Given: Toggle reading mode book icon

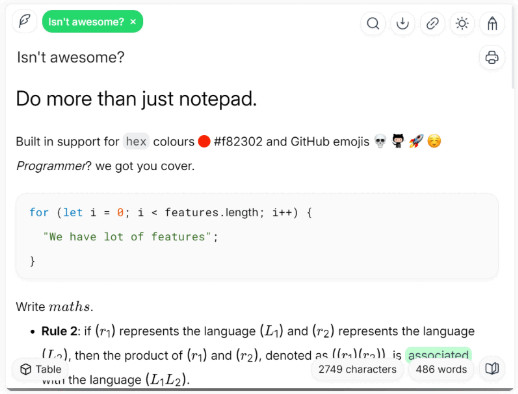Looking at the screenshot, I should coord(492,369).
